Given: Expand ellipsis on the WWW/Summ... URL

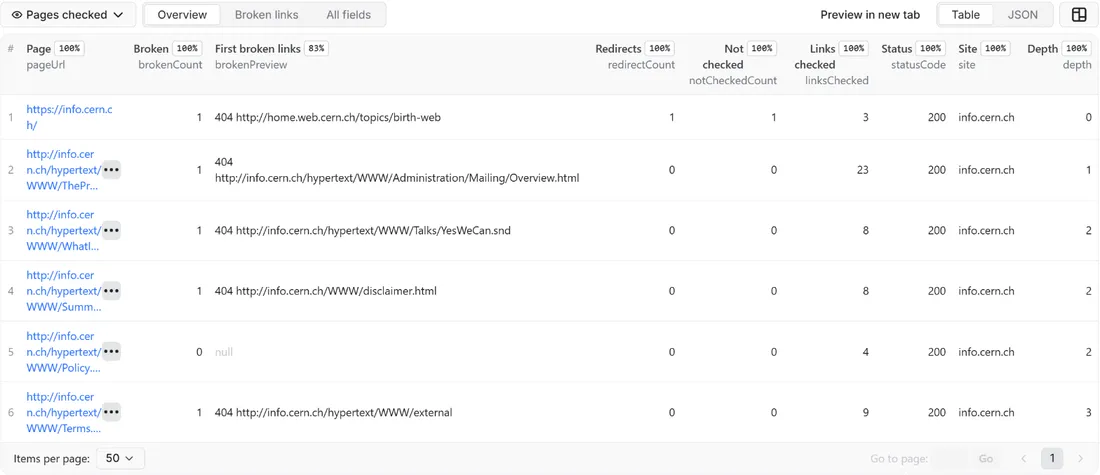Looking at the screenshot, I should [x=112, y=290].
